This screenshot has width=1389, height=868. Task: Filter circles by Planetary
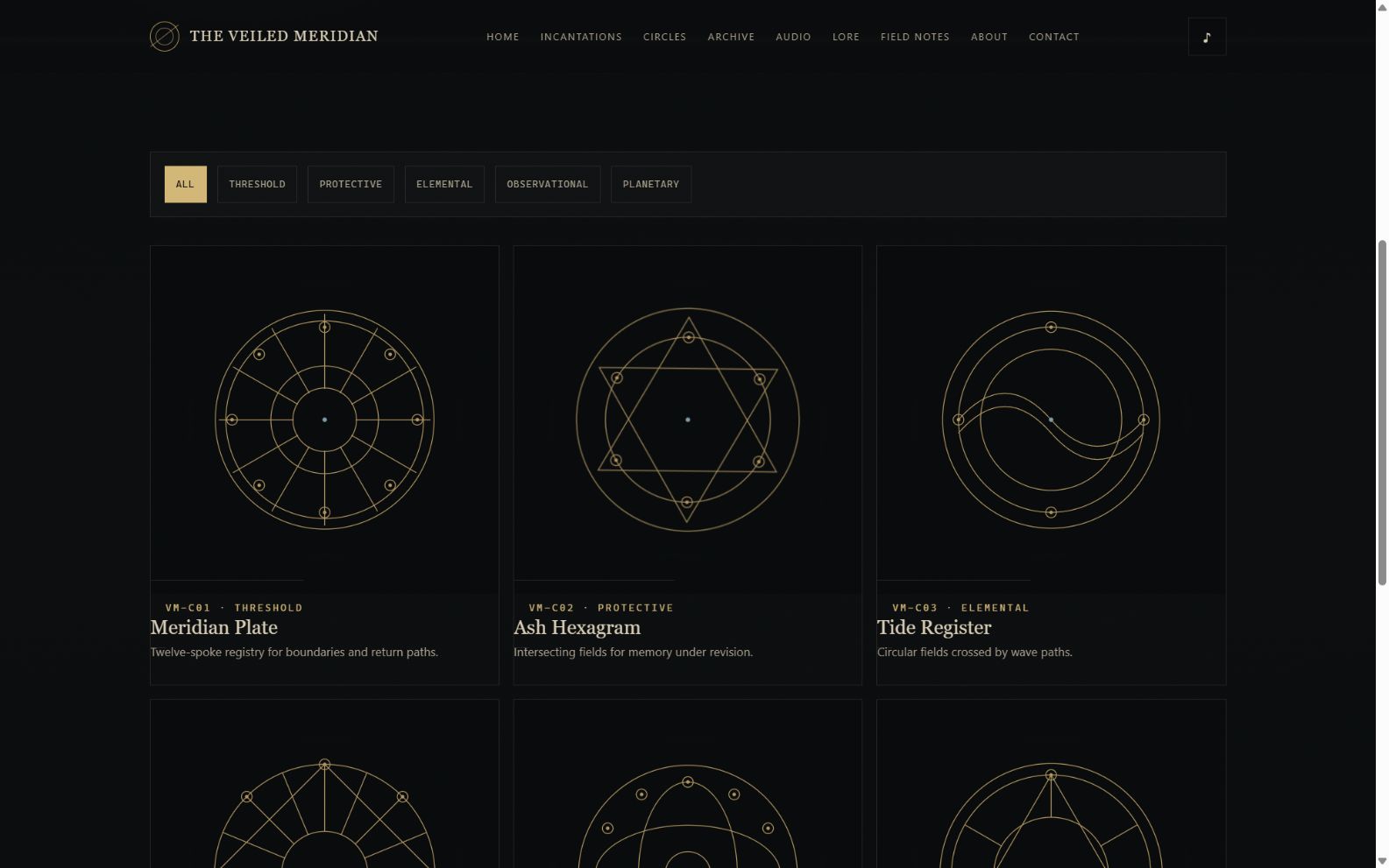click(x=651, y=184)
